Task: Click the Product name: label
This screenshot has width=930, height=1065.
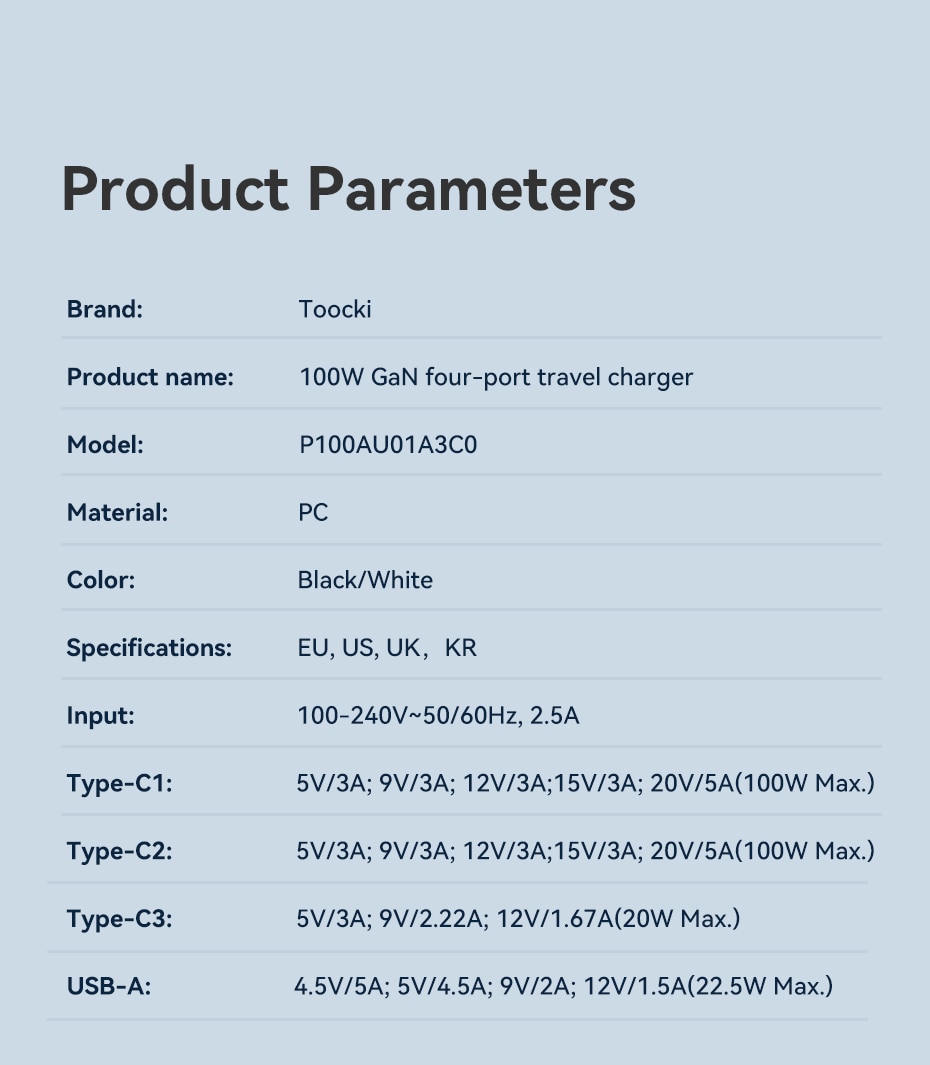Action: point(150,377)
